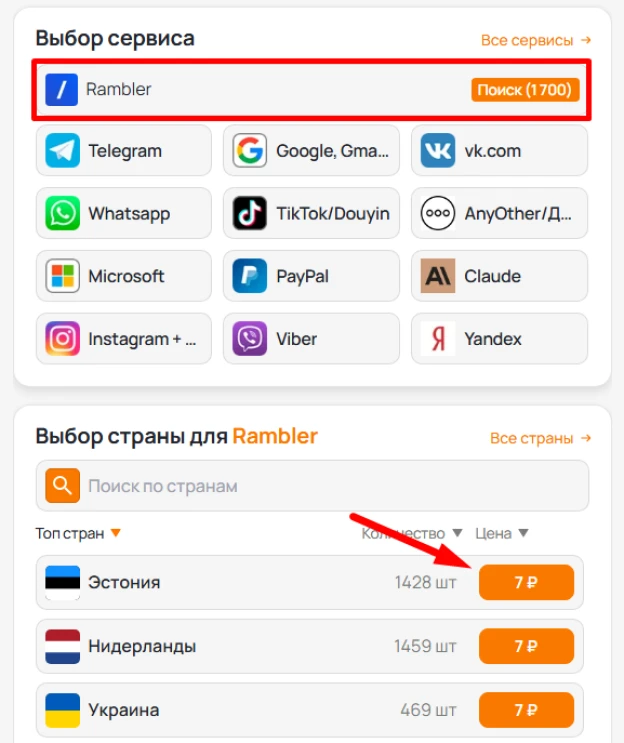This screenshot has width=624, height=743.
Task: Buy Estonia number for 7 ₽
Action: point(526,582)
